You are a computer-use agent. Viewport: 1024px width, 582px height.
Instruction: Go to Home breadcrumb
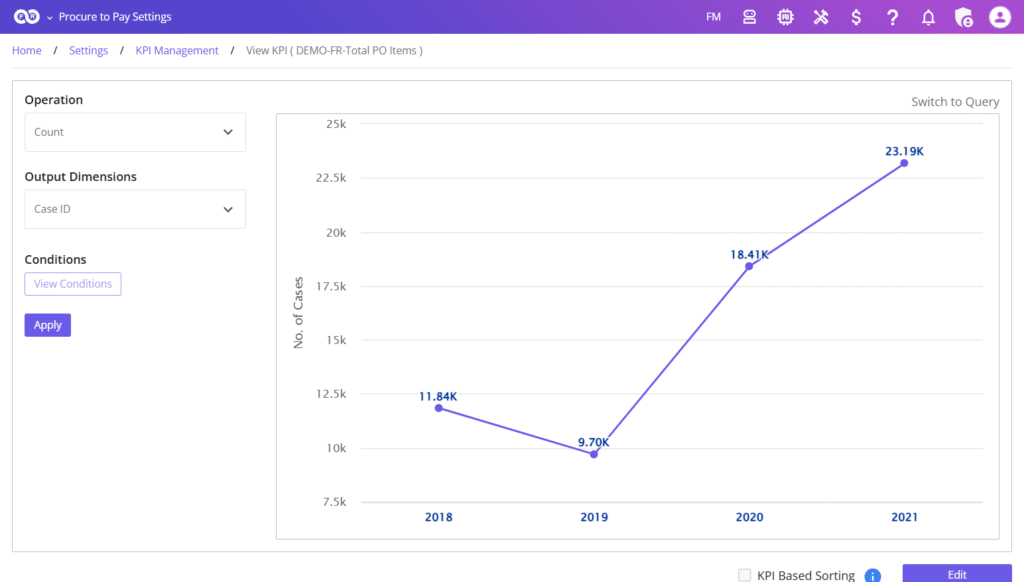pyautogui.click(x=27, y=51)
